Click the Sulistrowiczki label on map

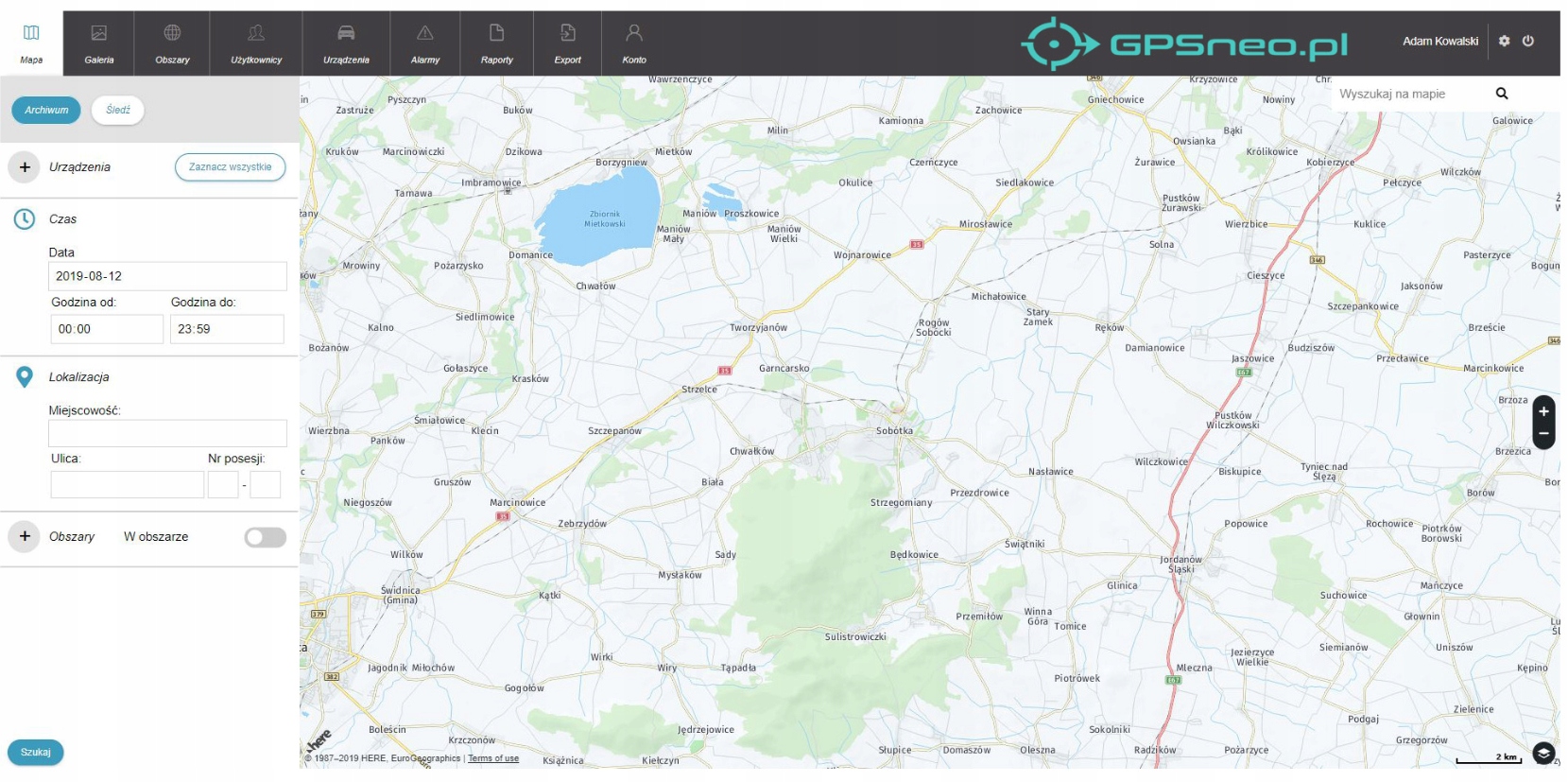[855, 637]
